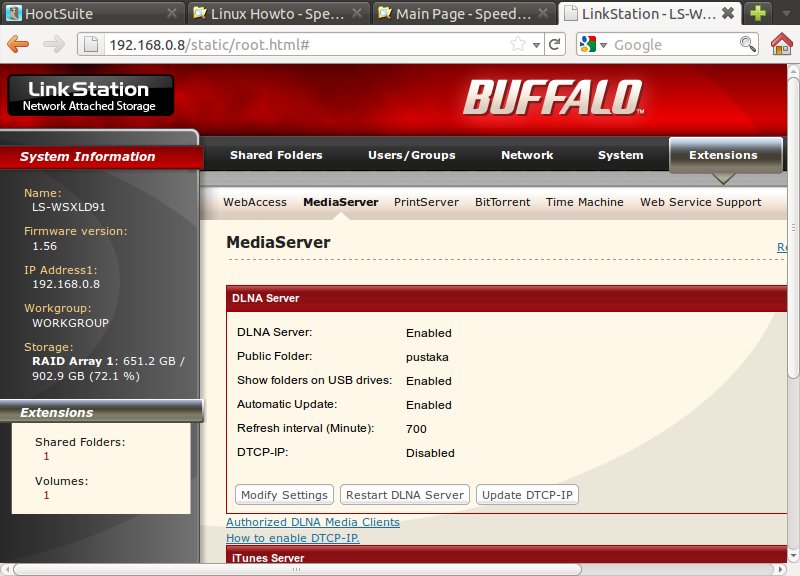Switch to Main Page - Speed tab

(463, 13)
